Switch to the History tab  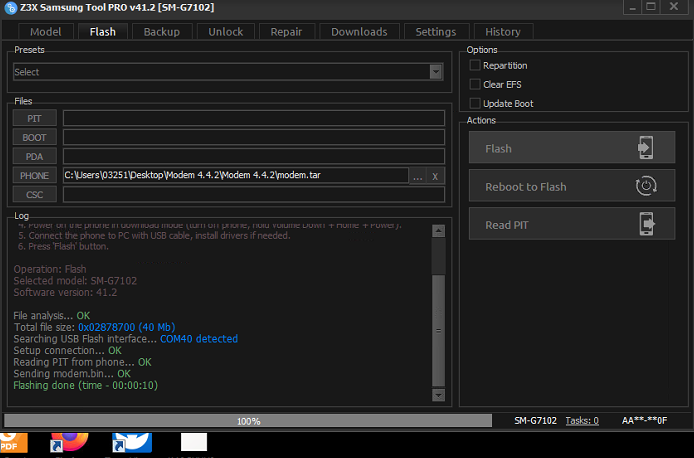(503, 32)
